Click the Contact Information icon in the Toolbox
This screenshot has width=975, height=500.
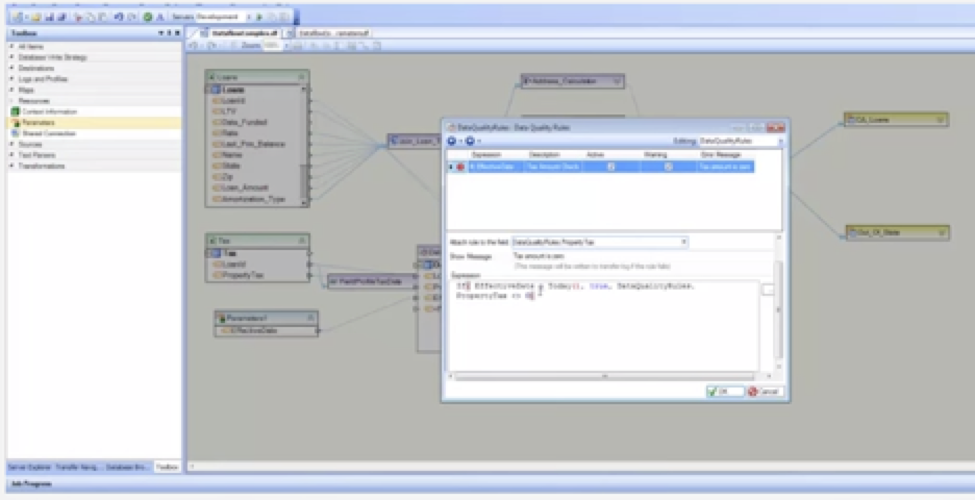pos(14,111)
